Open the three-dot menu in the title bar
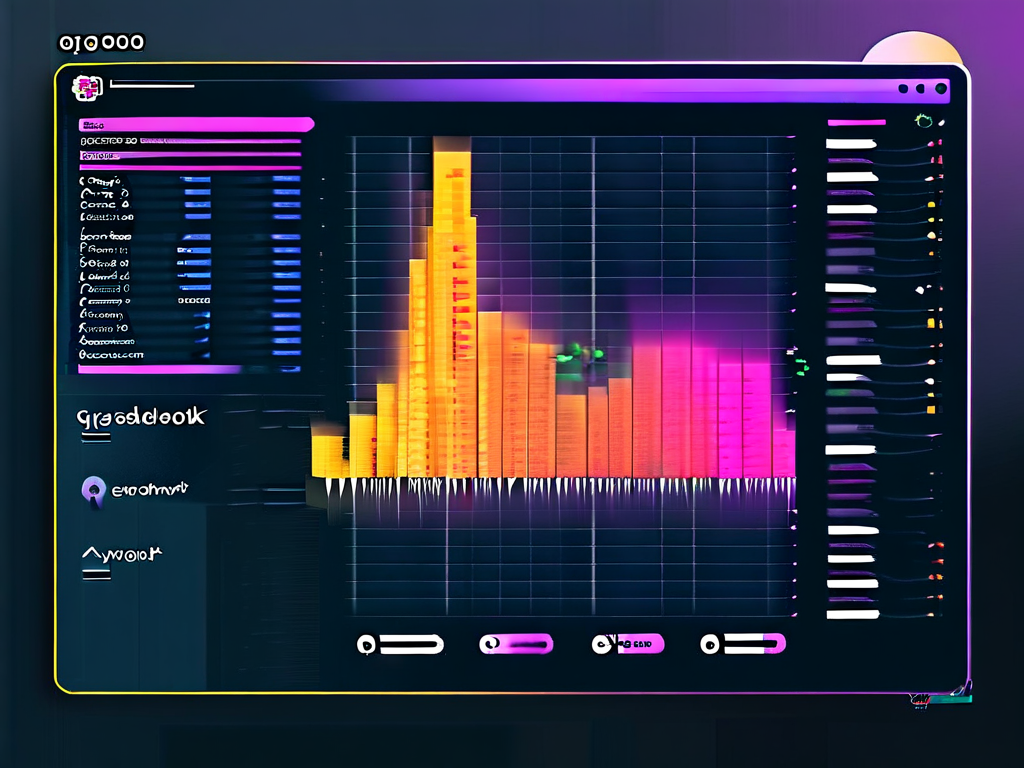This screenshot has width=1024, height=768. pos(922,89)
